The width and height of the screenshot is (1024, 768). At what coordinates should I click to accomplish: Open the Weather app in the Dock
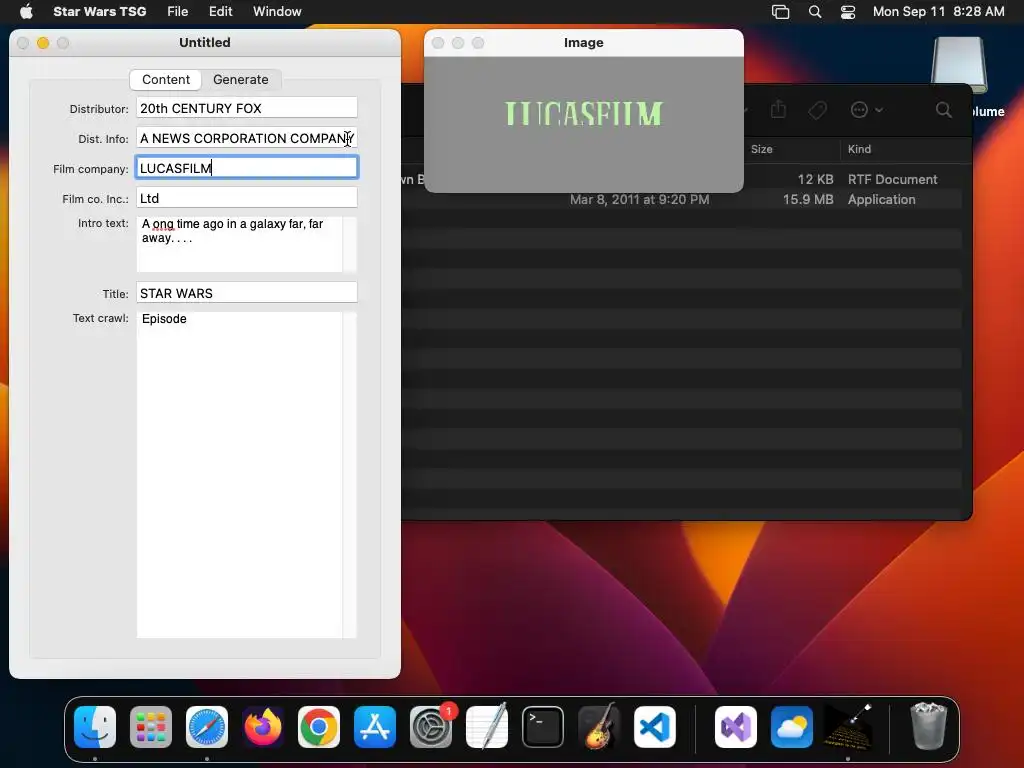coord(792,727)
